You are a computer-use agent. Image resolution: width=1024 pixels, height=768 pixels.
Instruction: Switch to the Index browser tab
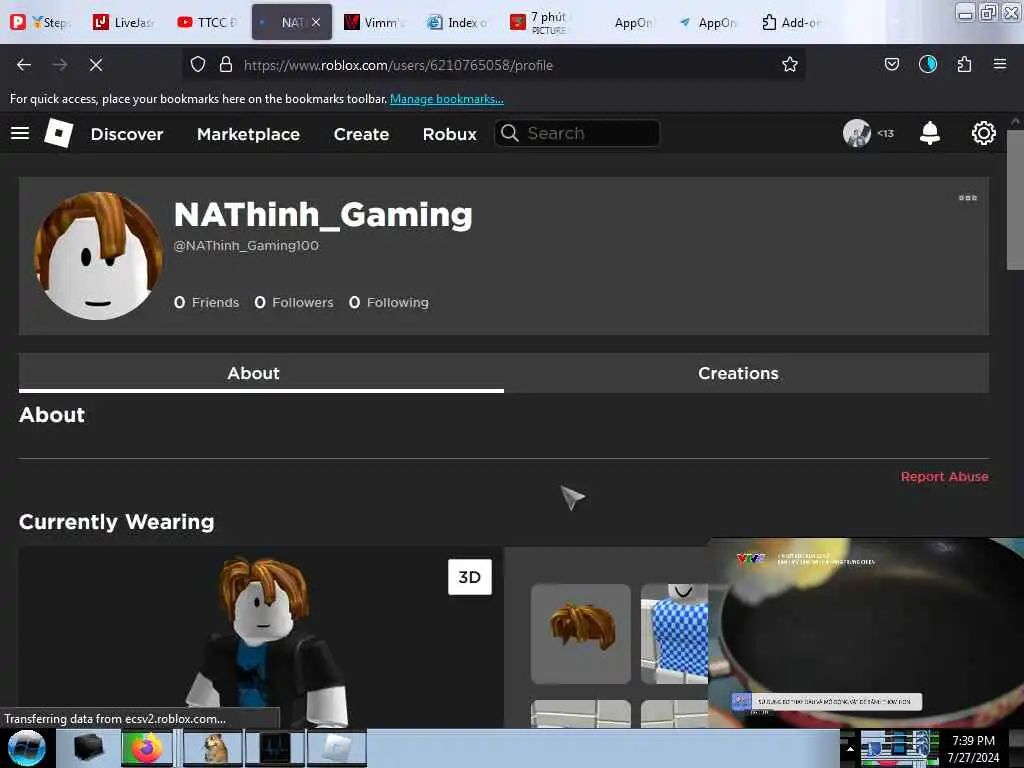(458, 22)
